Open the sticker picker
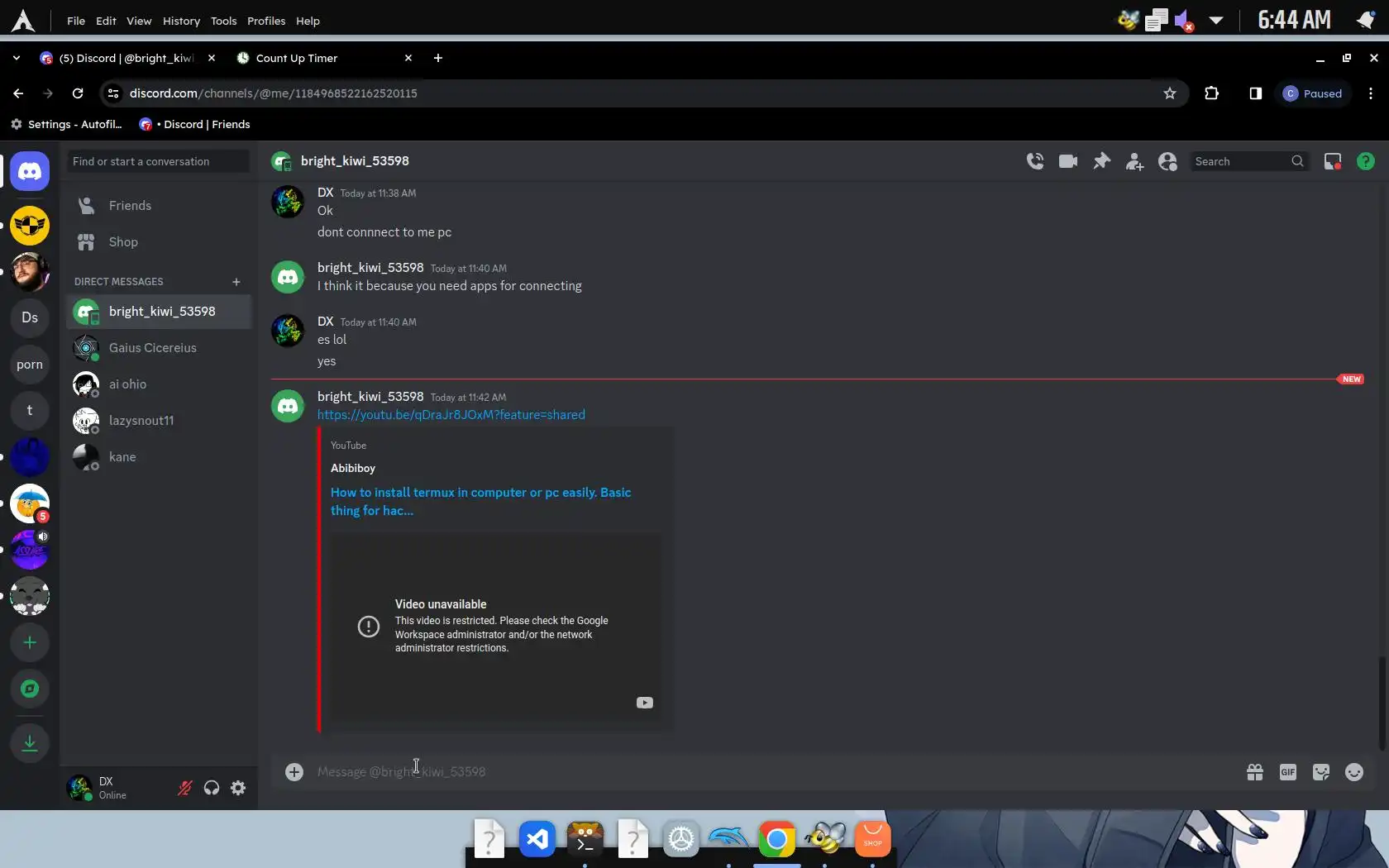 click(x=1321, y=771)
